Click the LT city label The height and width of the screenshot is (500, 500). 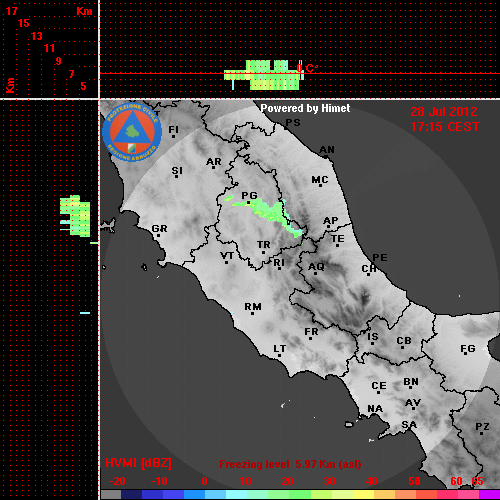(x=279, y=349)
